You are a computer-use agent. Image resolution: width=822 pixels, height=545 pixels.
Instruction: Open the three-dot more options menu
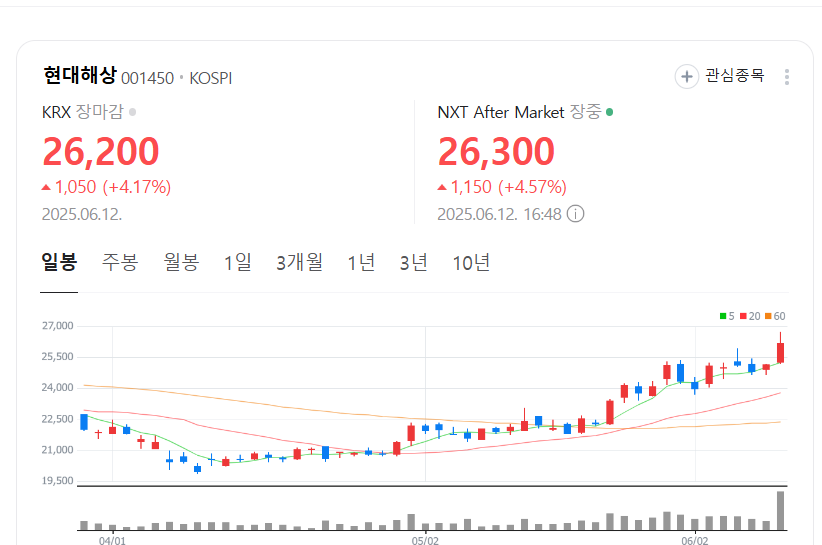[787, 77]
